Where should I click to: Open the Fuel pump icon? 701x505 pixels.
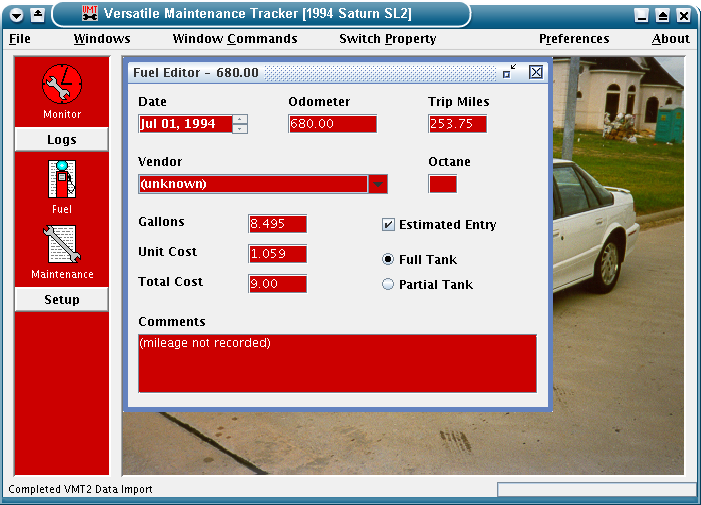click(61, 181)
